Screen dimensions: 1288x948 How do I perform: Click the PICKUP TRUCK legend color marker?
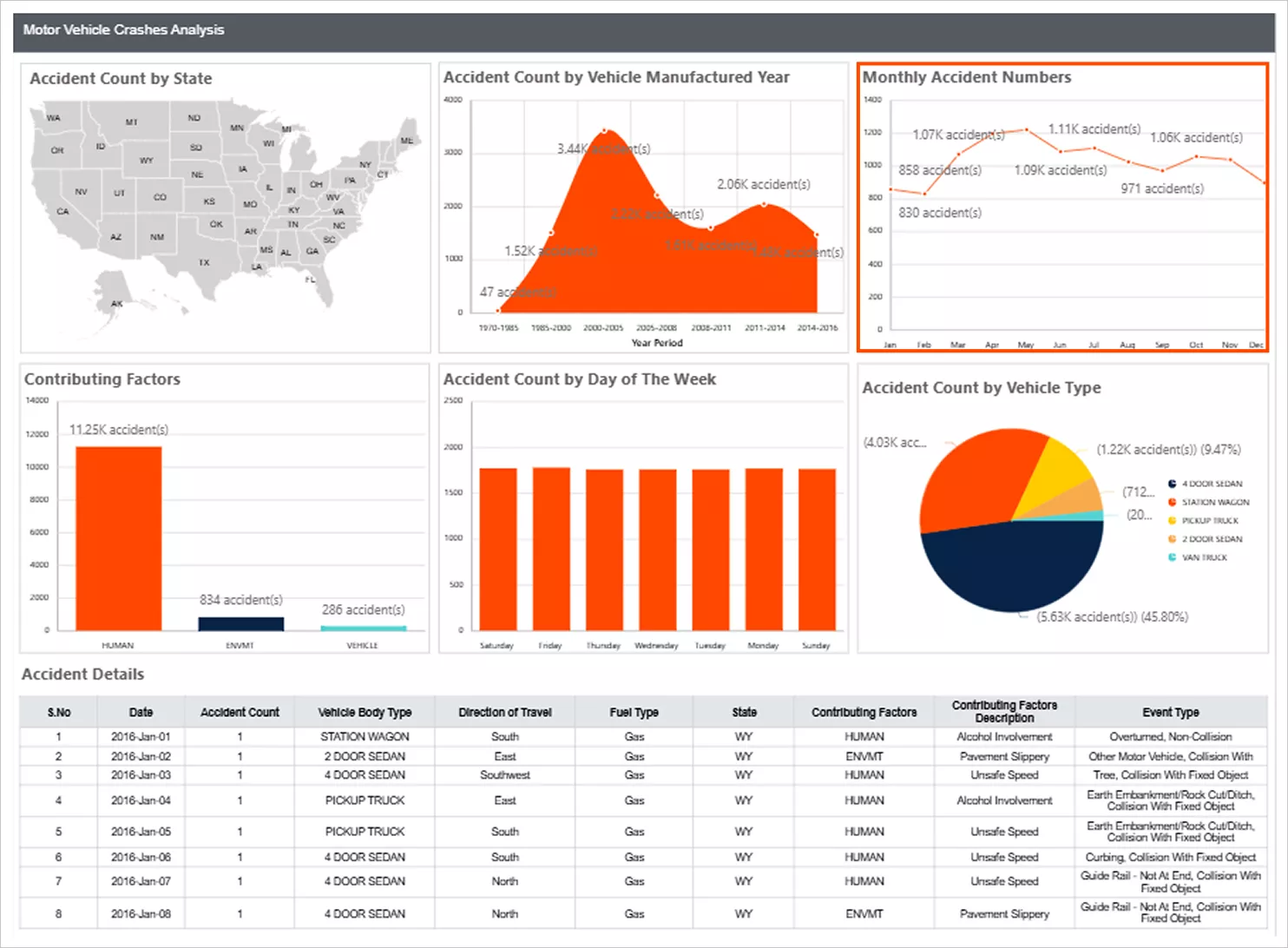(1172, 521)
